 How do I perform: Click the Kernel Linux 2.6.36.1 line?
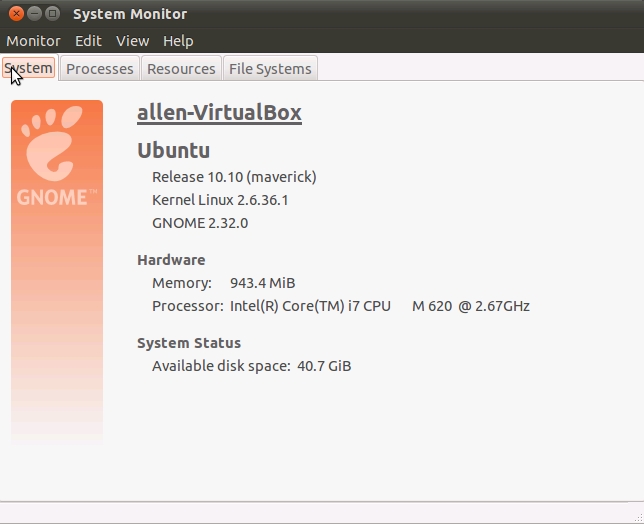tap(220, 200)
